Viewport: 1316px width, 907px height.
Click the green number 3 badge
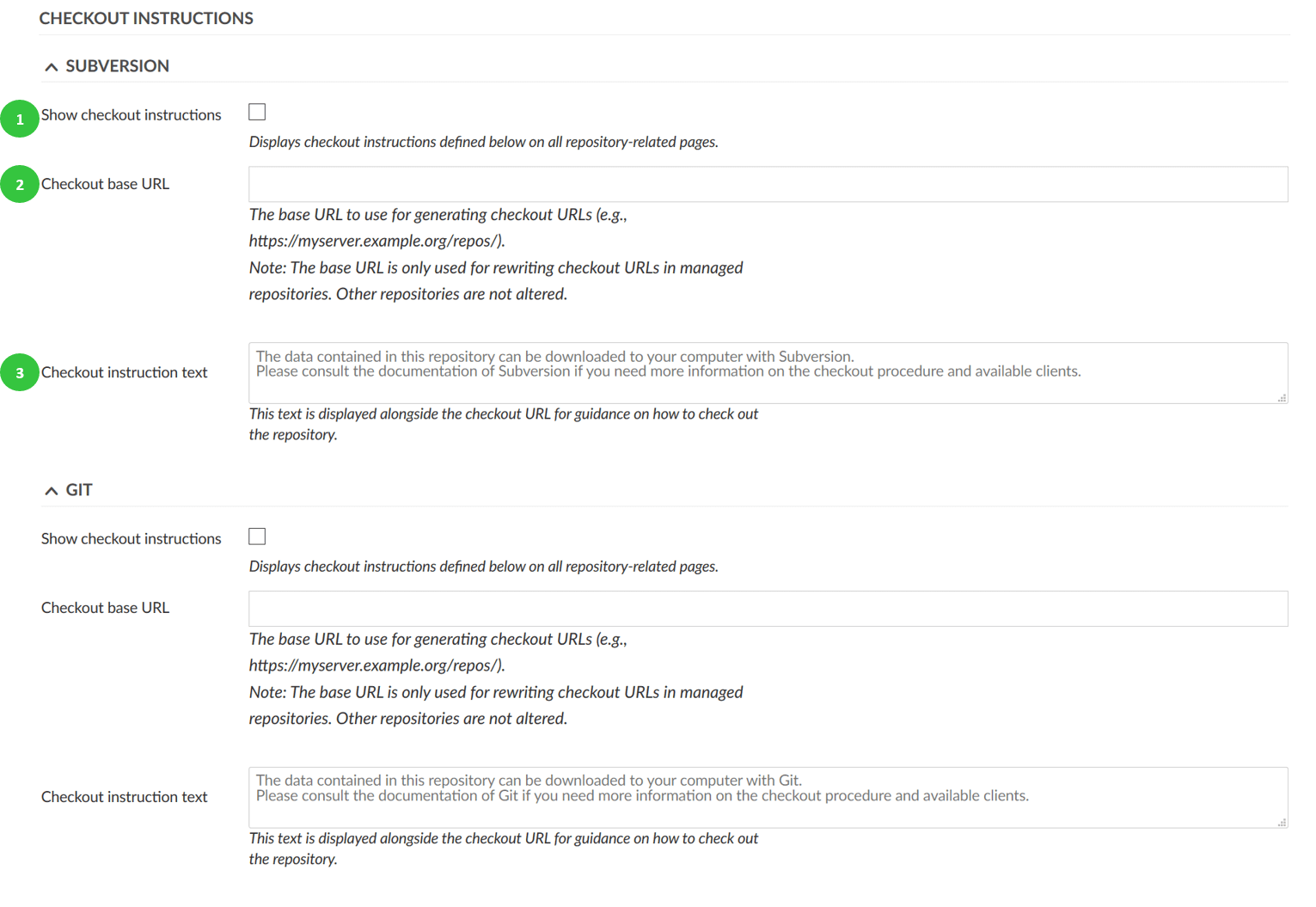coord(20,373)
